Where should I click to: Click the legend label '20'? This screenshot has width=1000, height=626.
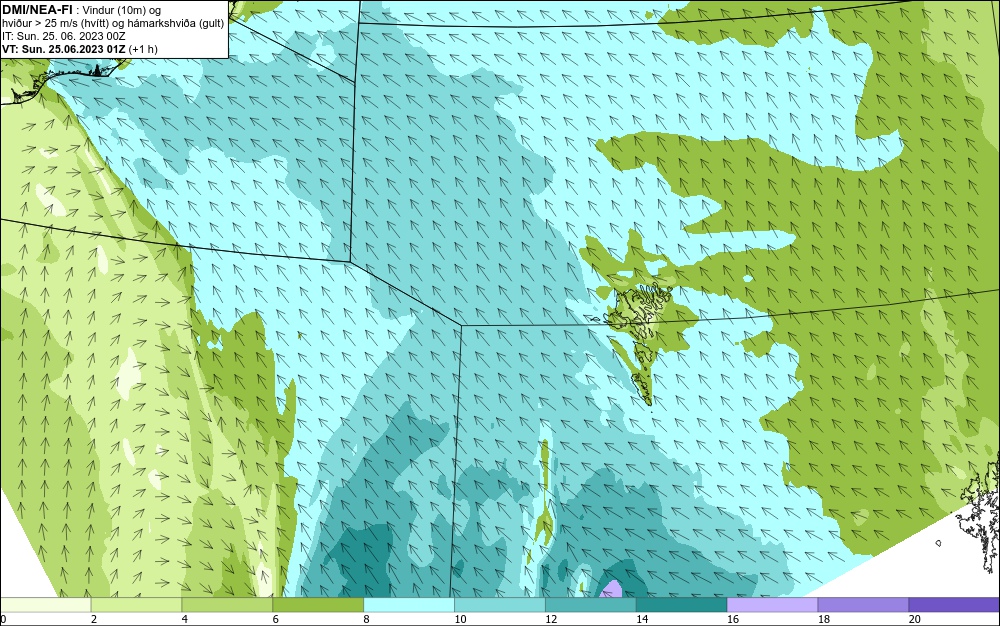(x=915, y=619)
